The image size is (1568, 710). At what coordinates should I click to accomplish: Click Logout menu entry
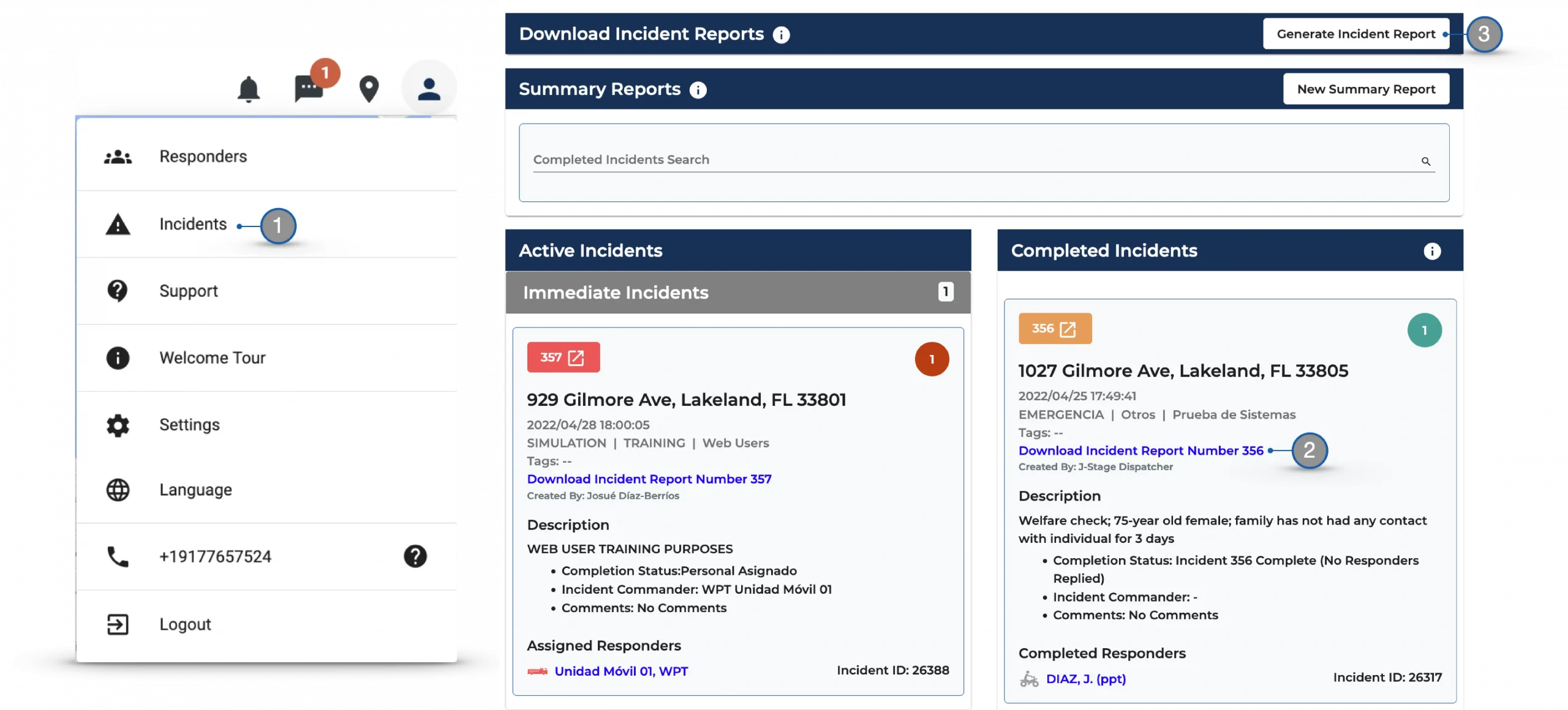click(x=185, y=624)
